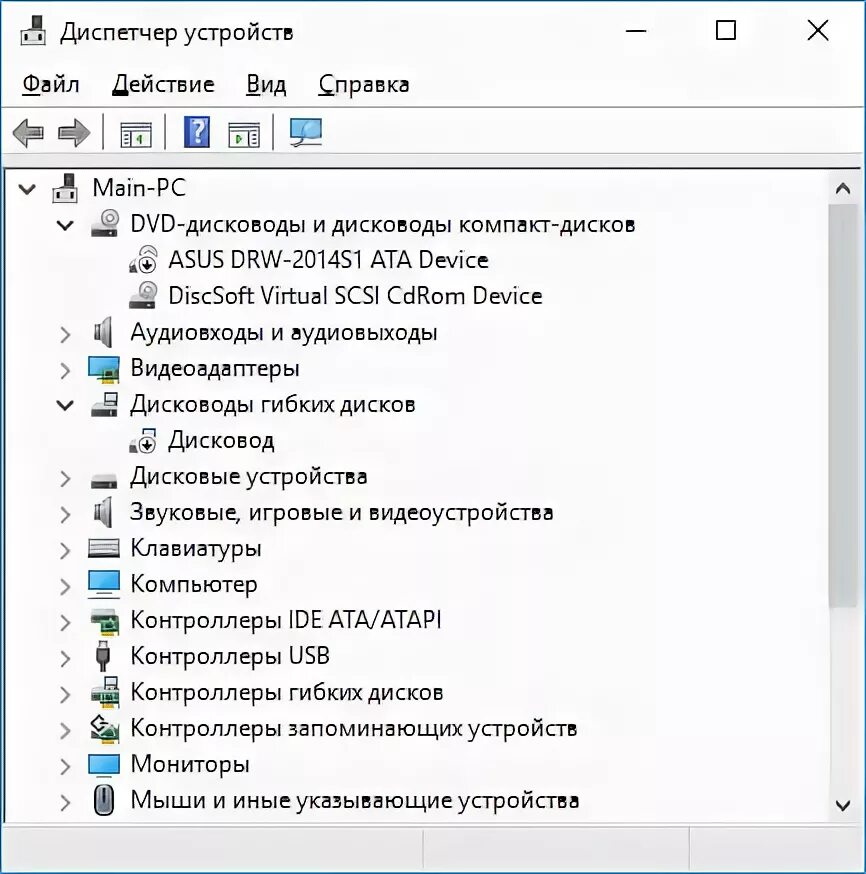This screenshot has width=866, height=874.
Task: Click the Back arrow toolbar icon
Action: pyautogui.click(x=28, y=133)
